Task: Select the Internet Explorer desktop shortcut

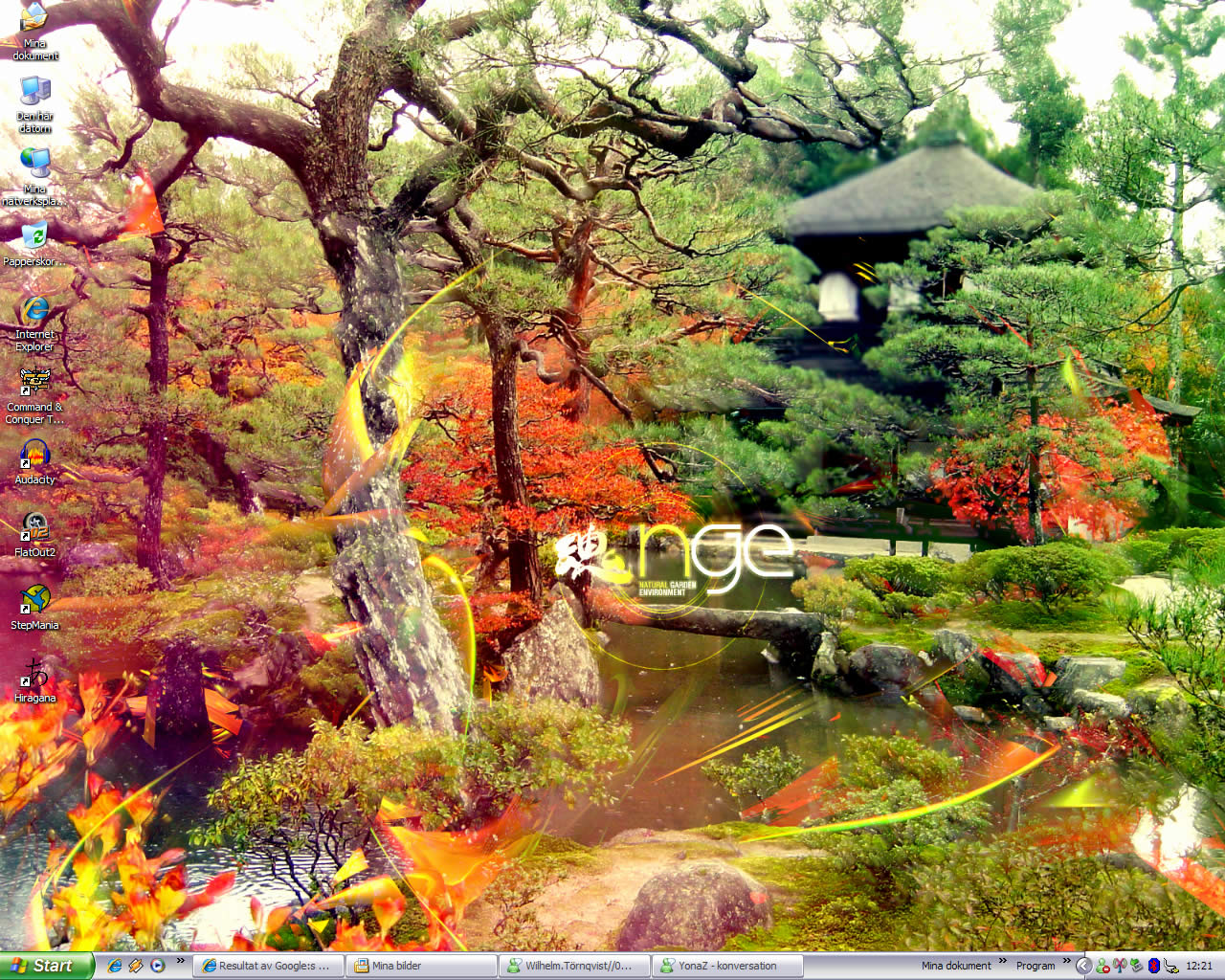Action: click(34, 323)
